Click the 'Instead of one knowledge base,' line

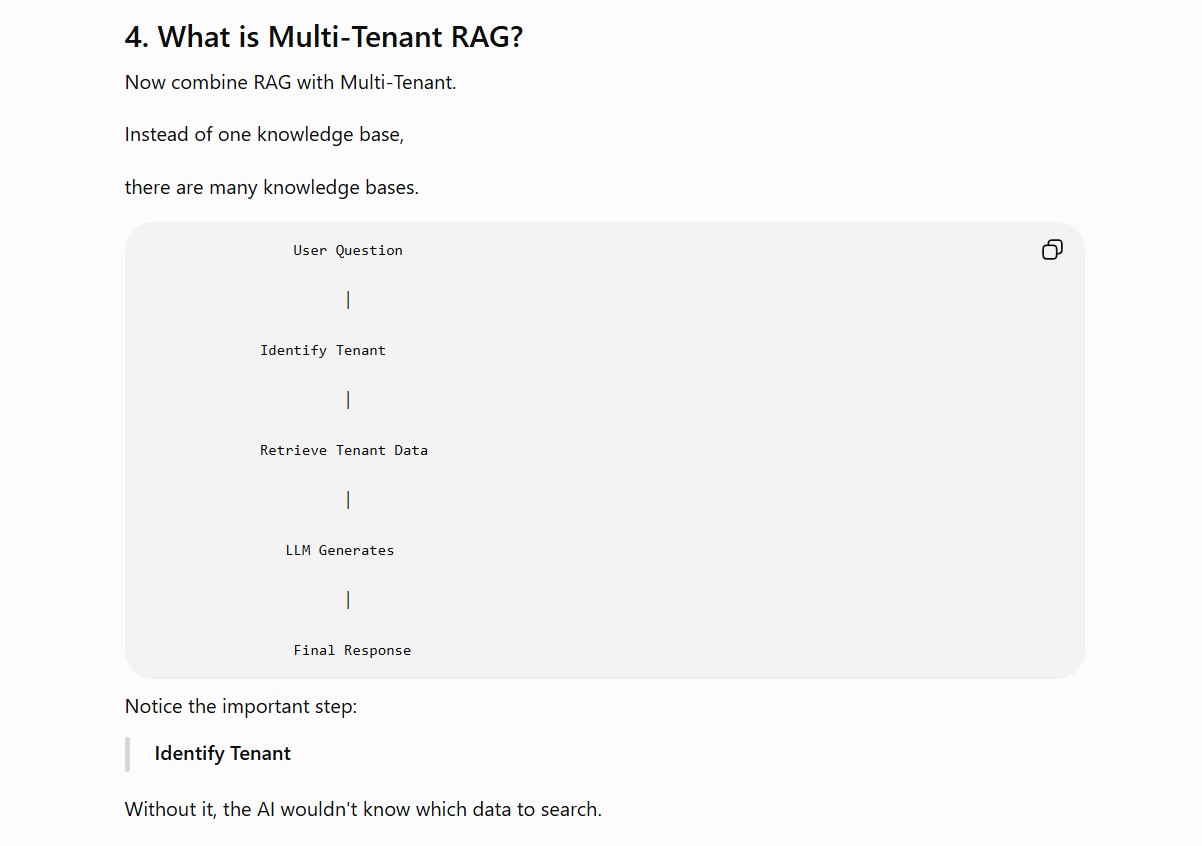(x=264, y=134)
